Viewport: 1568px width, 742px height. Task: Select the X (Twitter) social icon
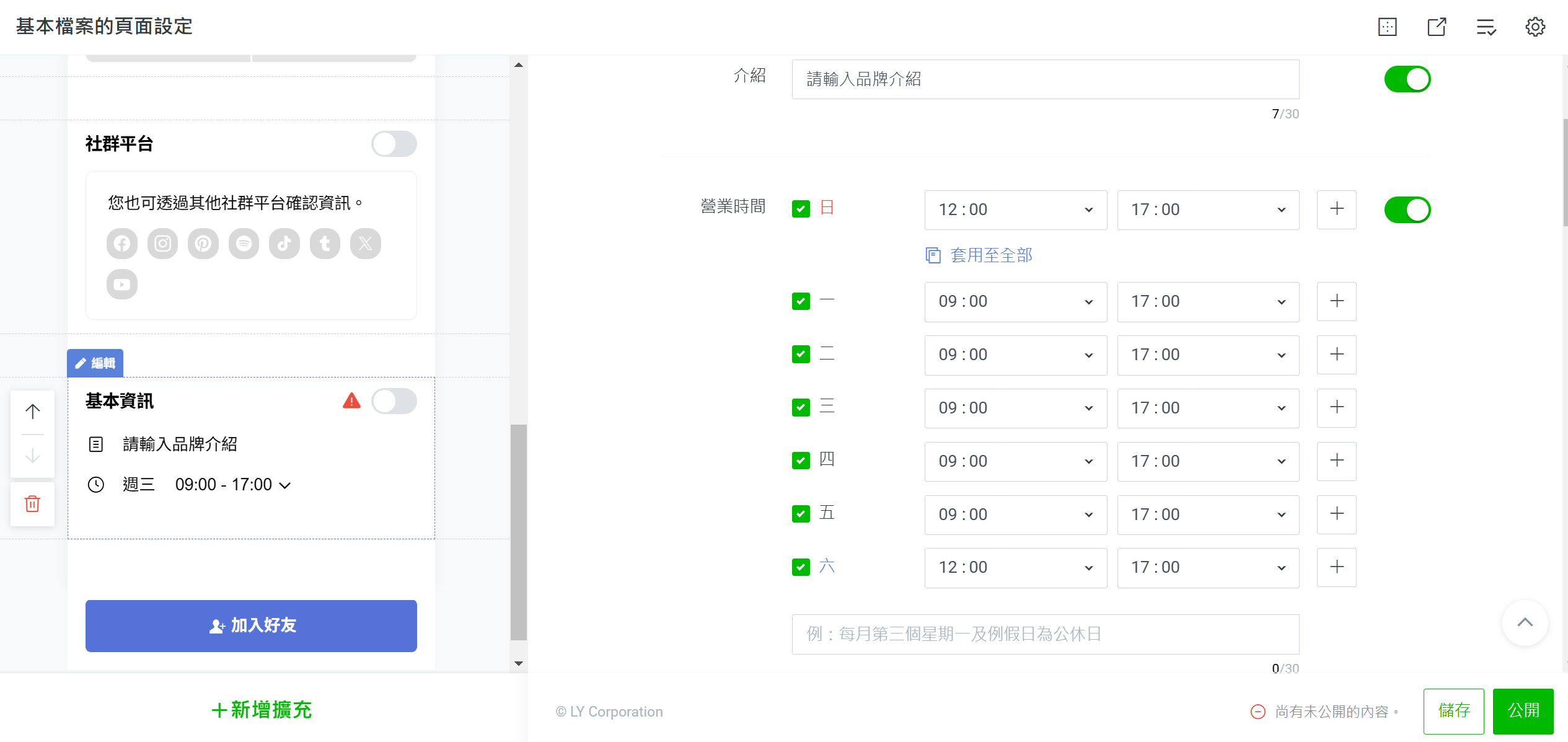(366, 243)
